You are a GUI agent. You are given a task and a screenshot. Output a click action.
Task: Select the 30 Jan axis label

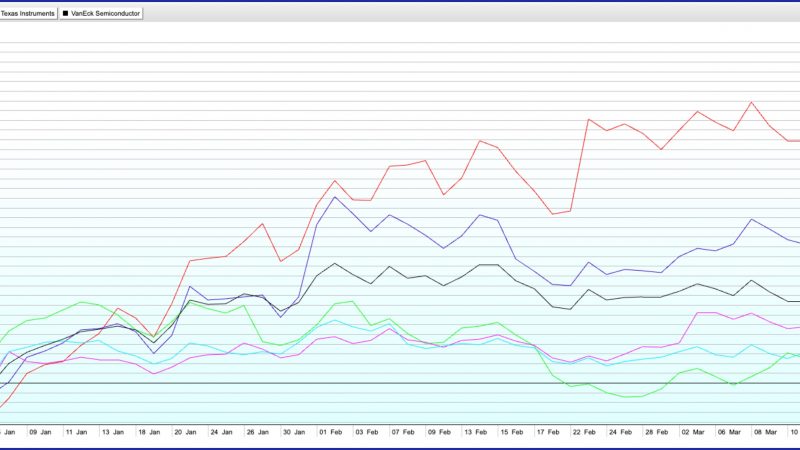(x=294, y=432)
